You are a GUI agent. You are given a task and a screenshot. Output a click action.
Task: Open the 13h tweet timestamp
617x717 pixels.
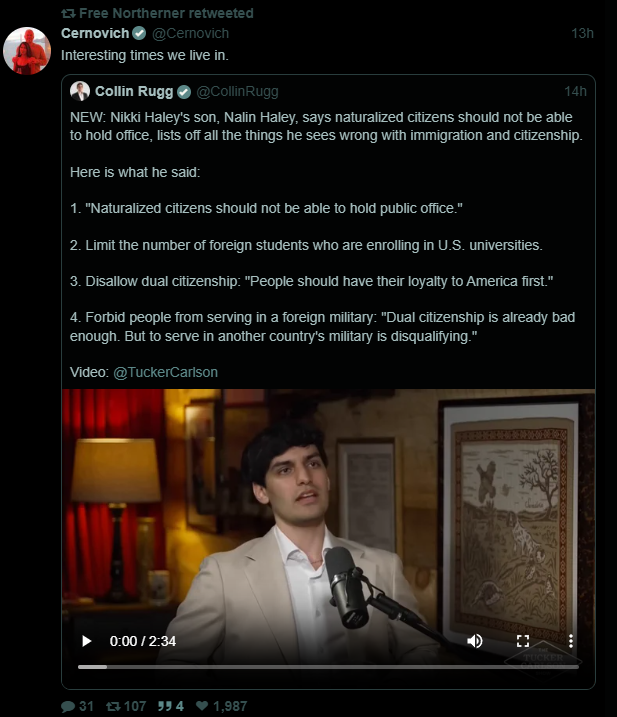[582, 33]
